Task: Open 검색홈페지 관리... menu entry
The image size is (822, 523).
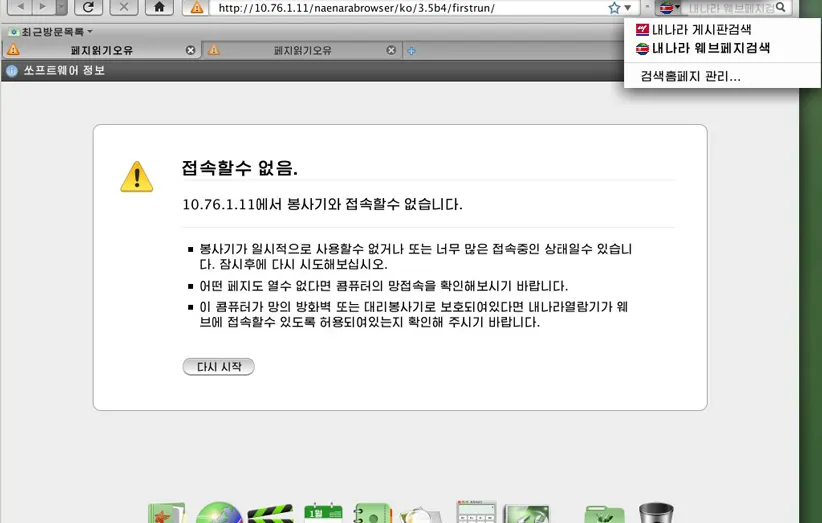Action: (690, 76)
